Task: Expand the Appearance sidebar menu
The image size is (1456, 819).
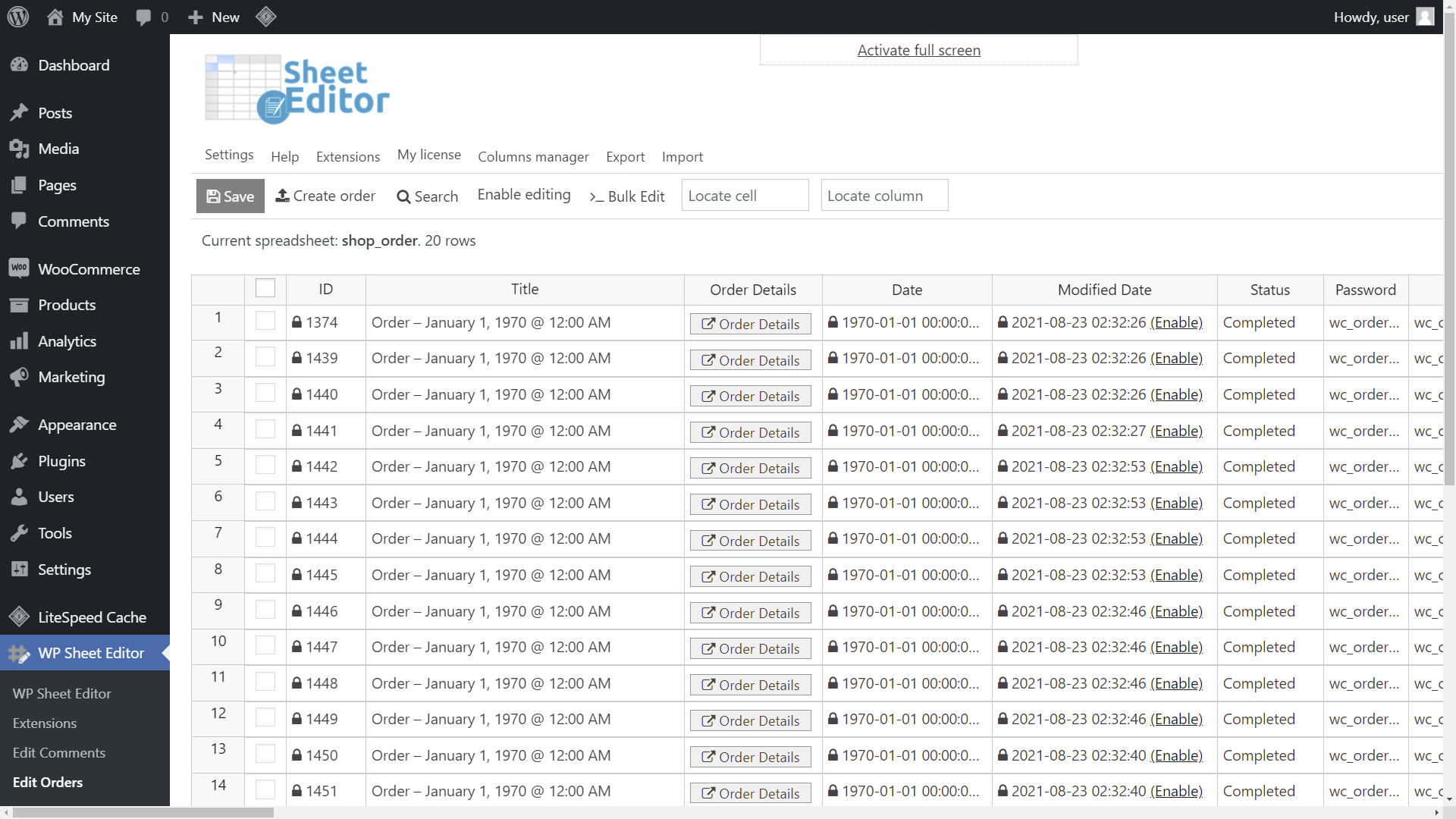Action: click(x=77, y=425)
